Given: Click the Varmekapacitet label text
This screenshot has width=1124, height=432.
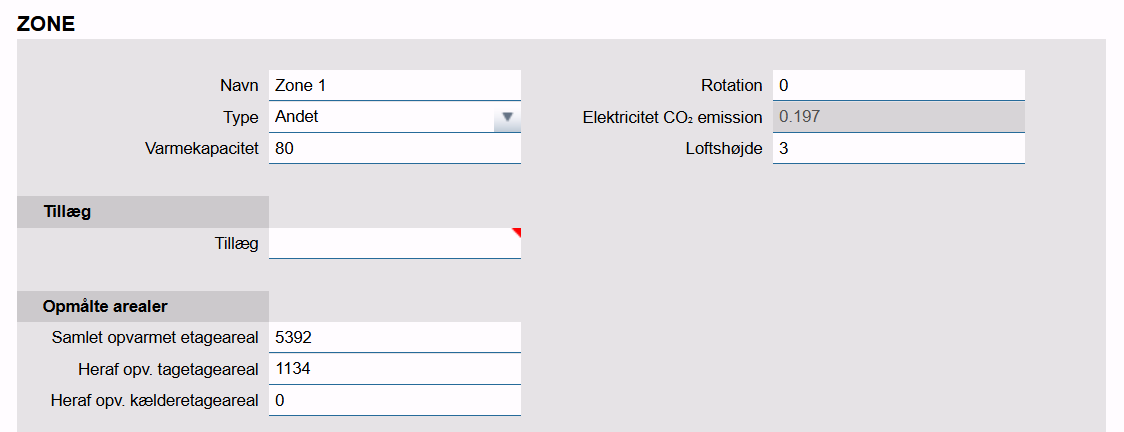Looking at the screenshot, I should (202, 148).
